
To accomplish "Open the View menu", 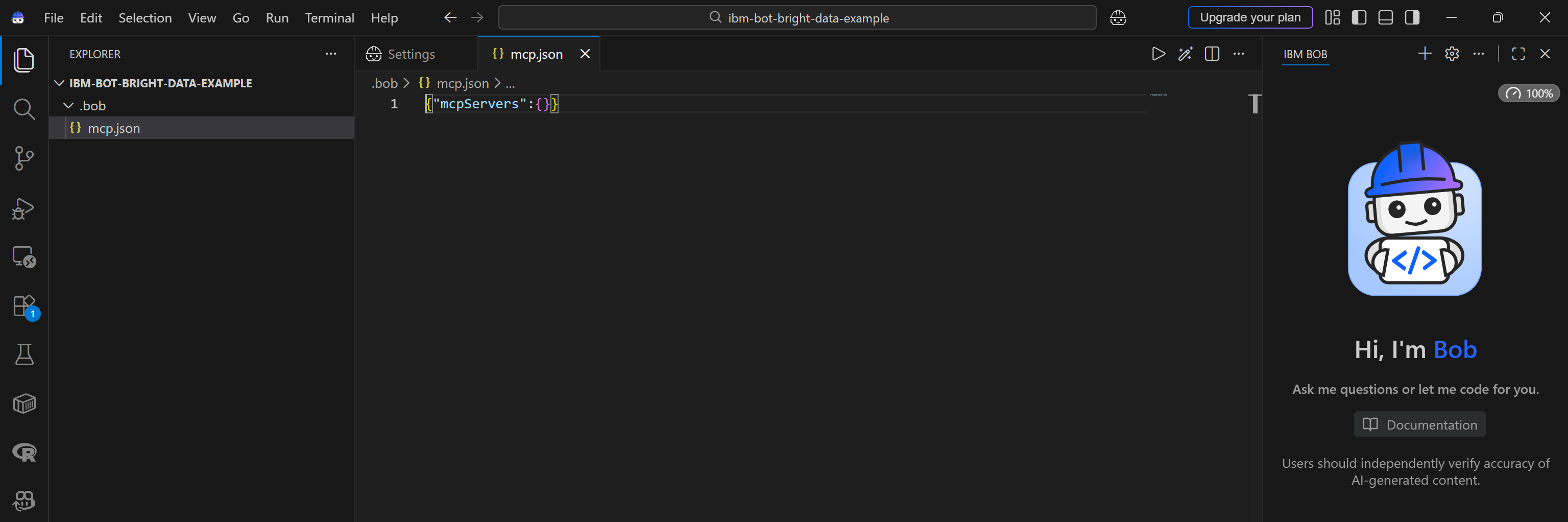I will coord(202,18).
